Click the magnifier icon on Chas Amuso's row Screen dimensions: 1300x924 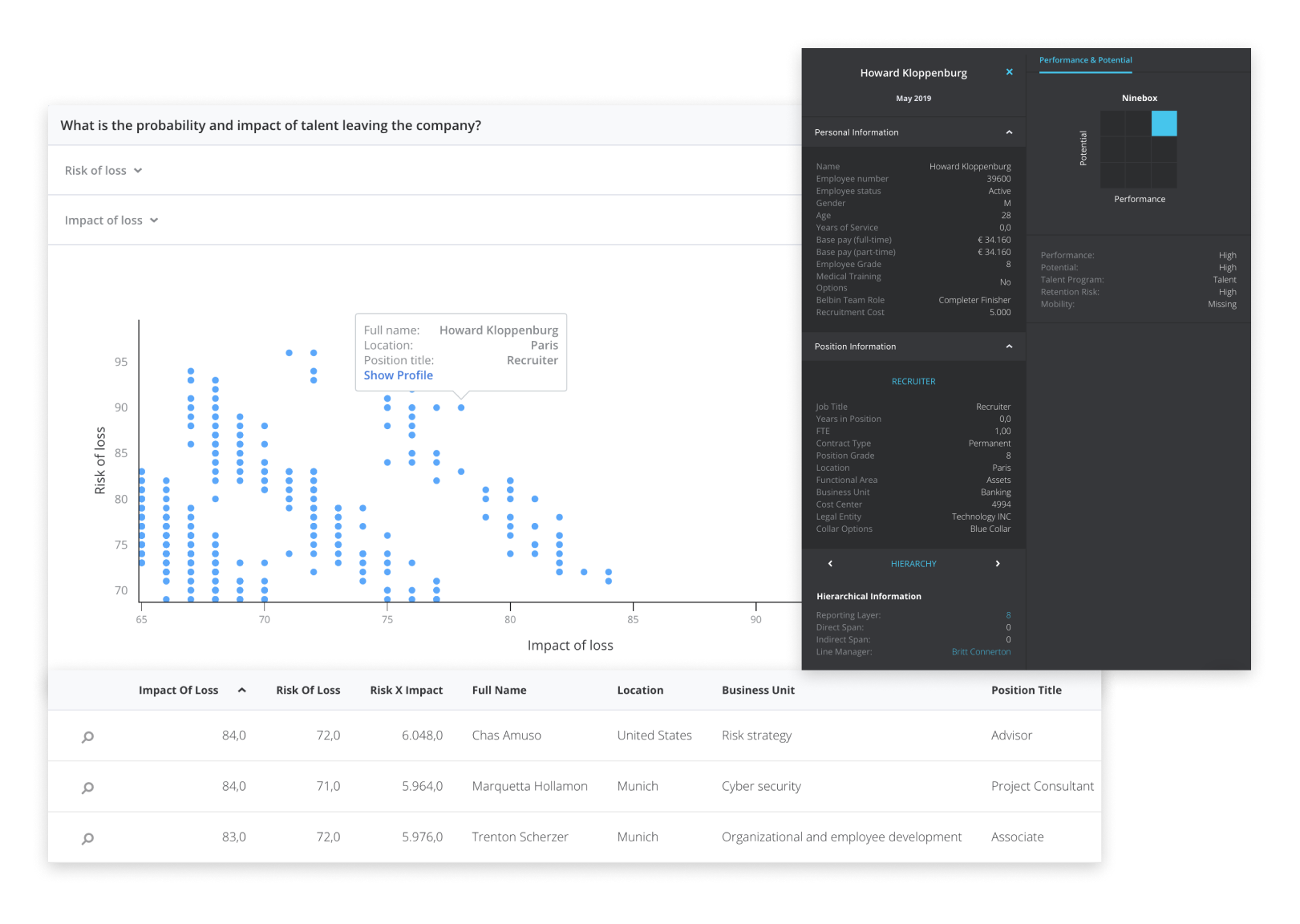pyautogui.click(x=87, y=736)
